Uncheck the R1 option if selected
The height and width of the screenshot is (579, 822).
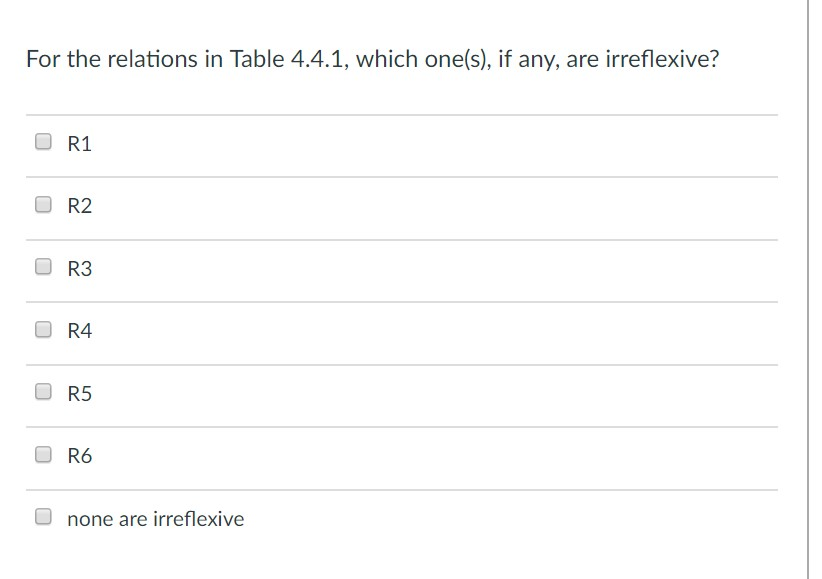tap(42, 141)
